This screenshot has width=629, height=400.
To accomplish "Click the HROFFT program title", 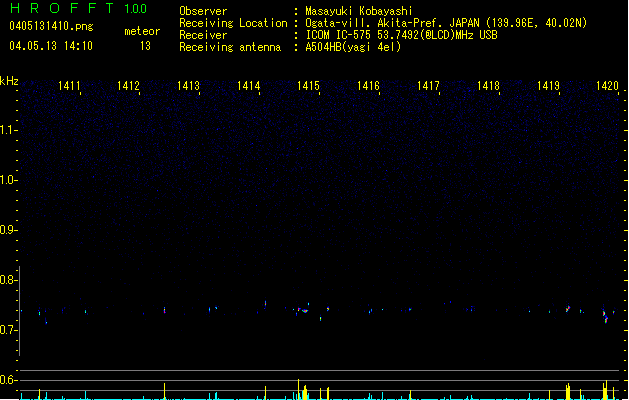I will coord(62,8).
